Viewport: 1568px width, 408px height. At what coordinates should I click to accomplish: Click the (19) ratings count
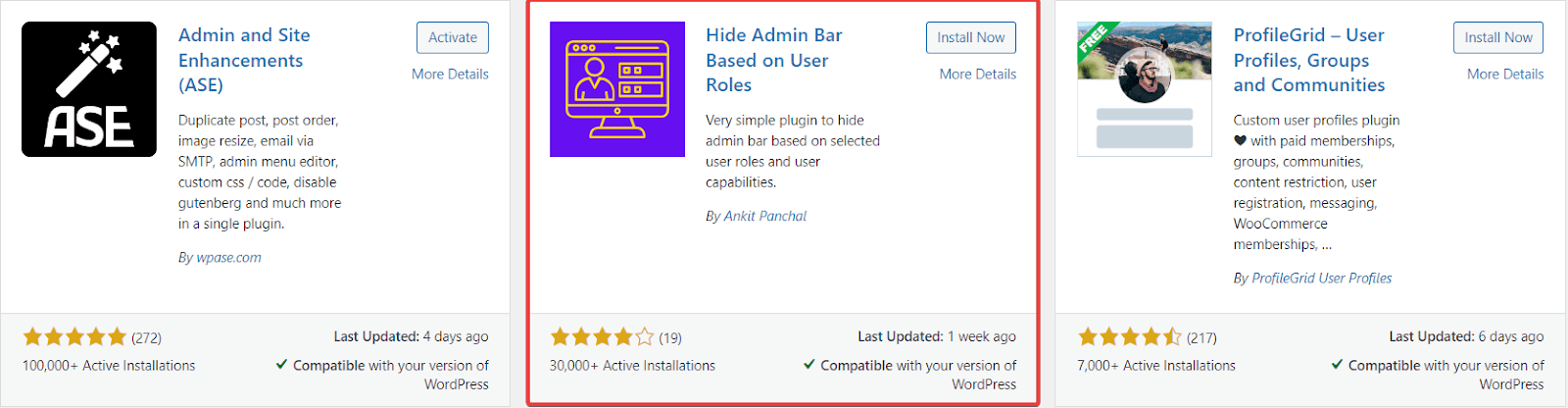click(x=670, y=337)
